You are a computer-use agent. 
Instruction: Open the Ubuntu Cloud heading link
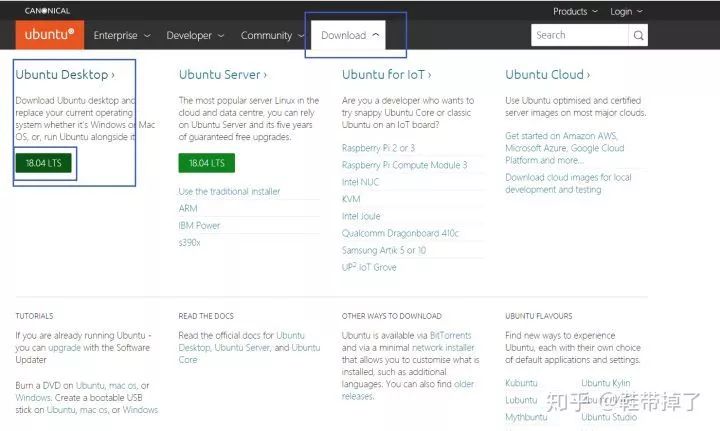point(547,74)
